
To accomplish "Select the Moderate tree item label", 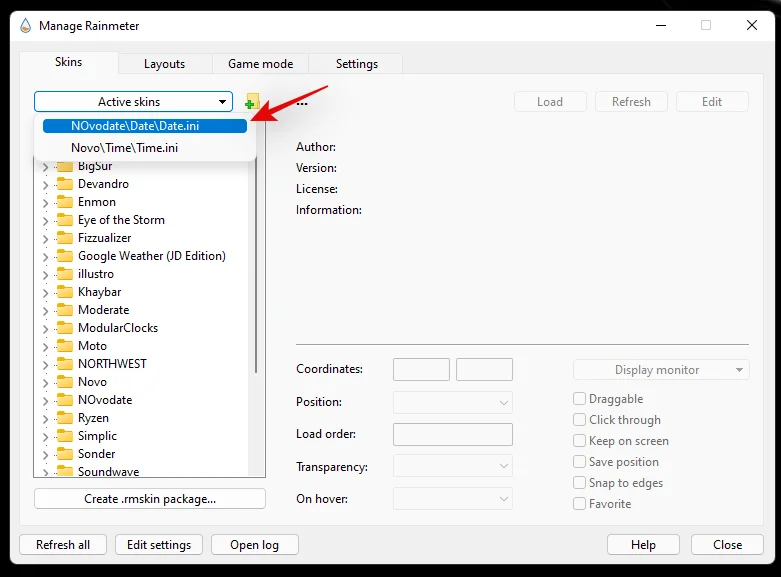I will (x=104, y=310).
